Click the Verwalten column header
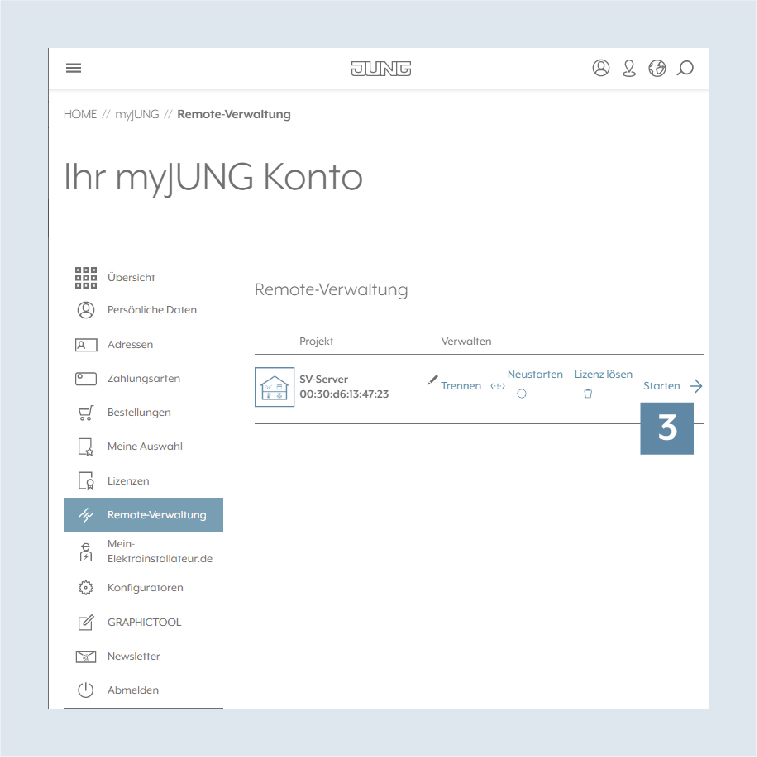 pos(466,341)
